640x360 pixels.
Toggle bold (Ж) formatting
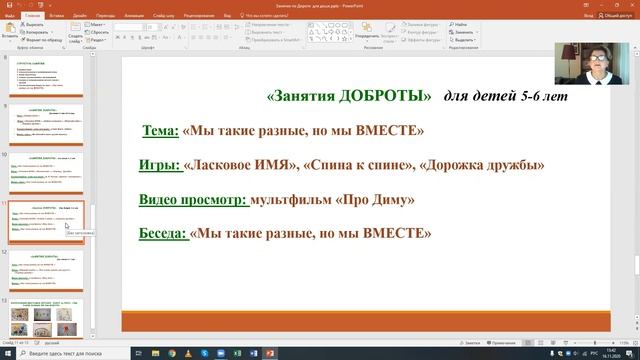(118, 38)
